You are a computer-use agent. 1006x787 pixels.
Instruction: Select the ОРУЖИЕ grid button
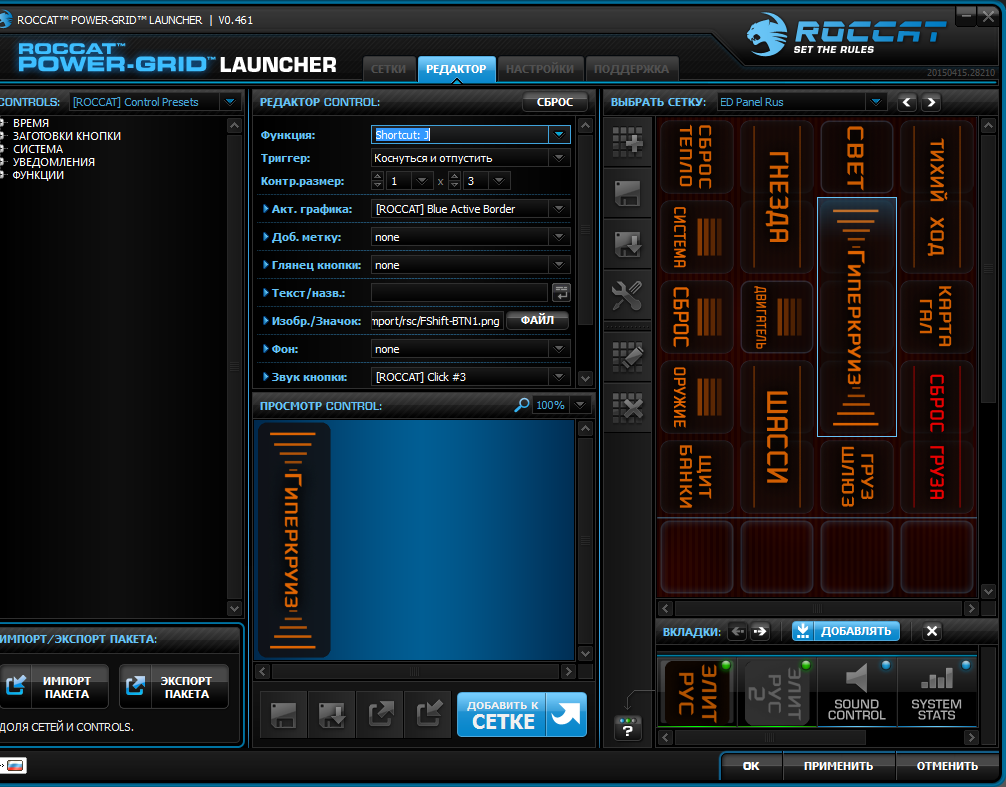(x=697, y=397)
